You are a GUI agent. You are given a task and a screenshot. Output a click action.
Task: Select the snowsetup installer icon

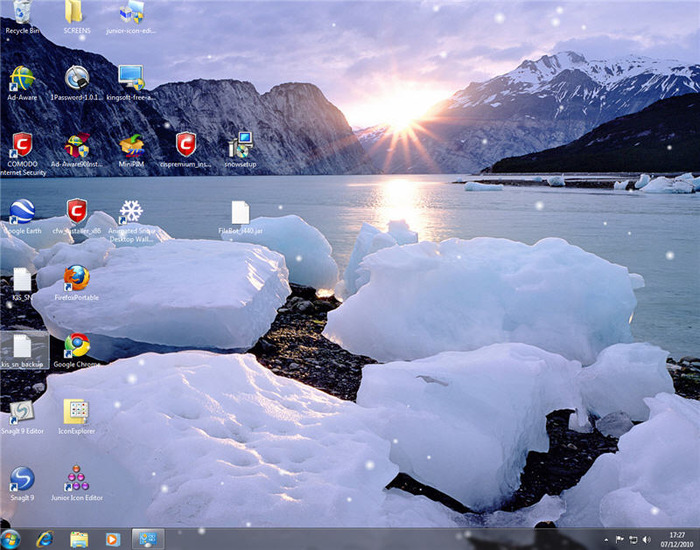240,146
